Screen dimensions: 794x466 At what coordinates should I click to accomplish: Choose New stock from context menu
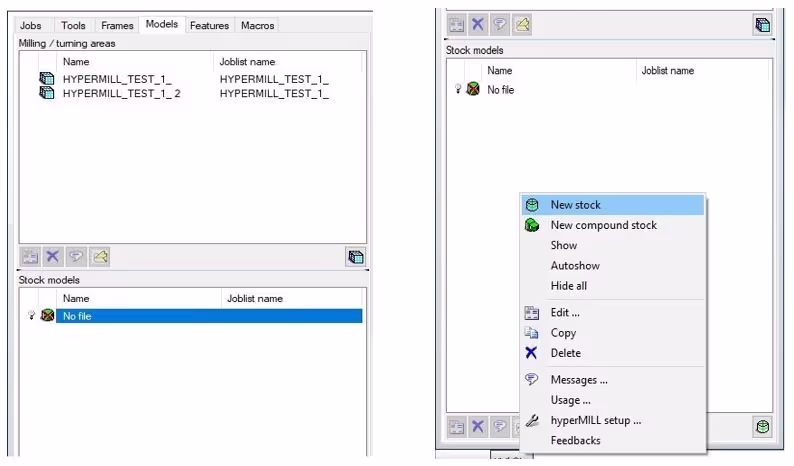[613, 205]
